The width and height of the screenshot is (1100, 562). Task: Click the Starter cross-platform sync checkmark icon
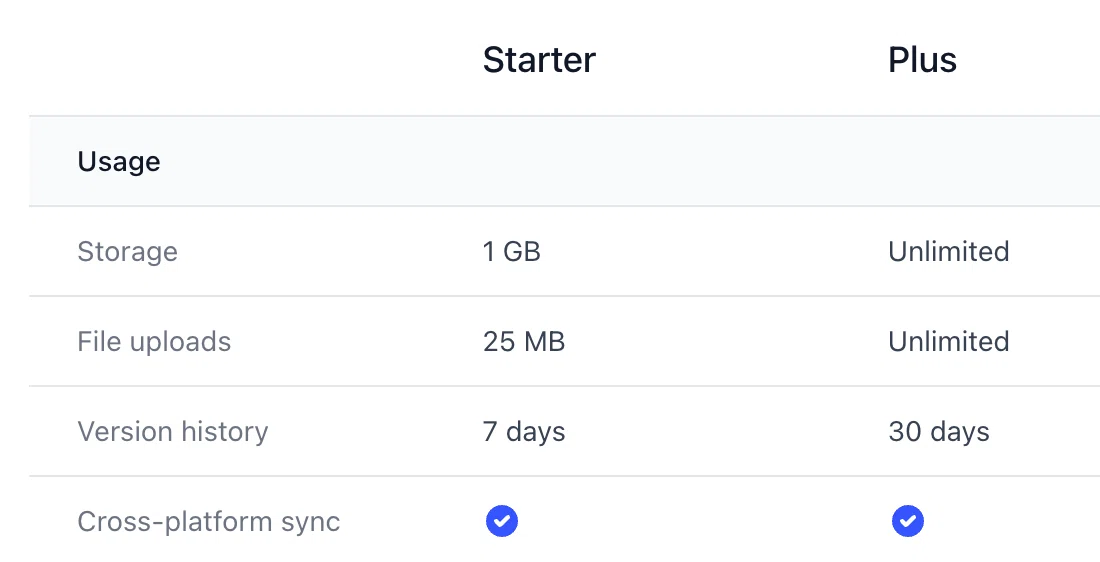[x=502, y=521]
